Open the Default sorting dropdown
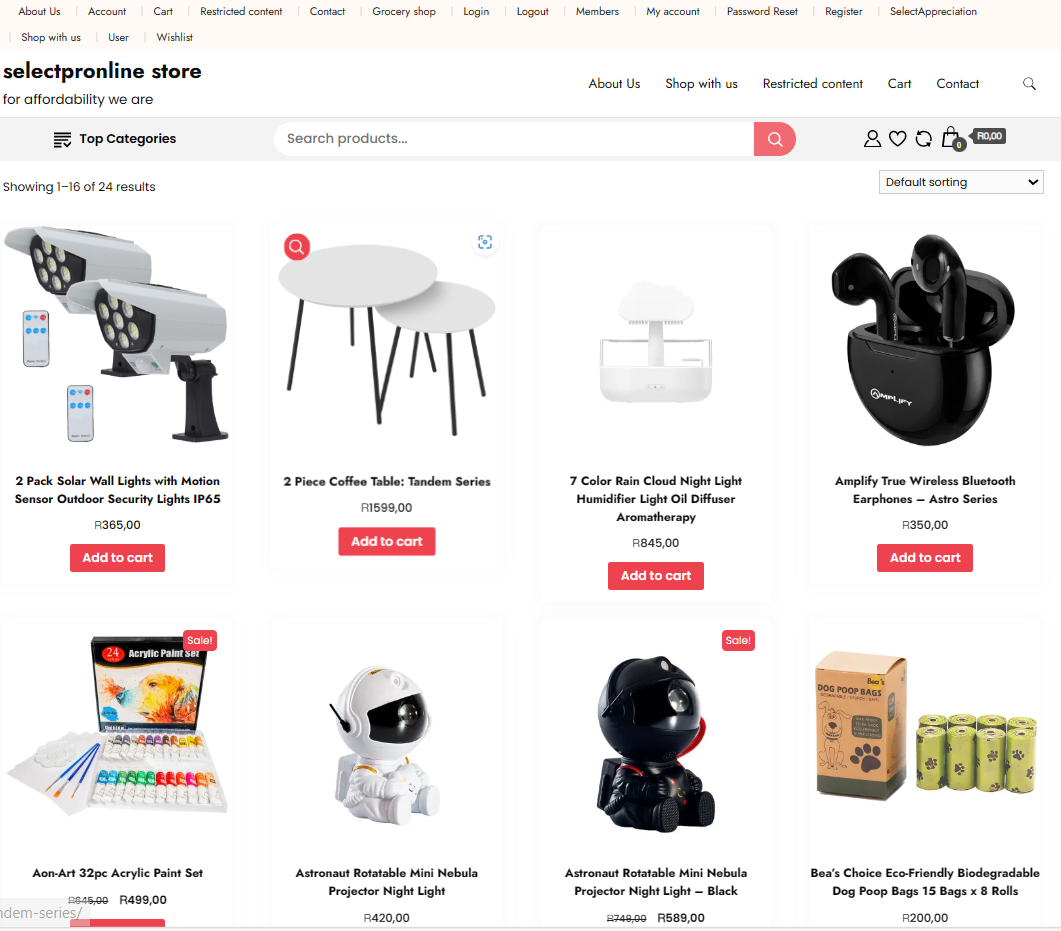The image size is (1061, 931). [x=961, y=182]
